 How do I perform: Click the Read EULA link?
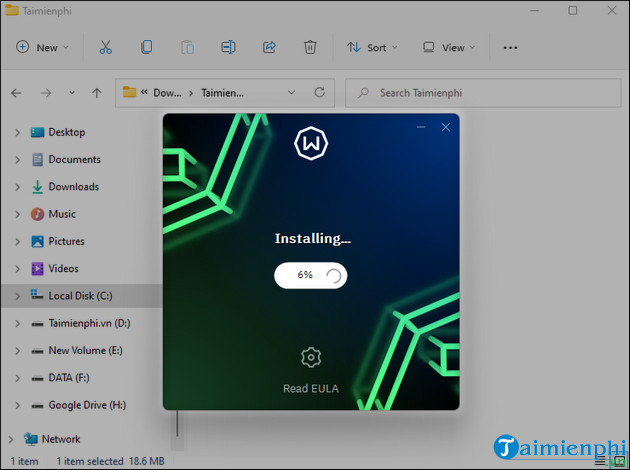pyautogui.click(x=311, y=388)
